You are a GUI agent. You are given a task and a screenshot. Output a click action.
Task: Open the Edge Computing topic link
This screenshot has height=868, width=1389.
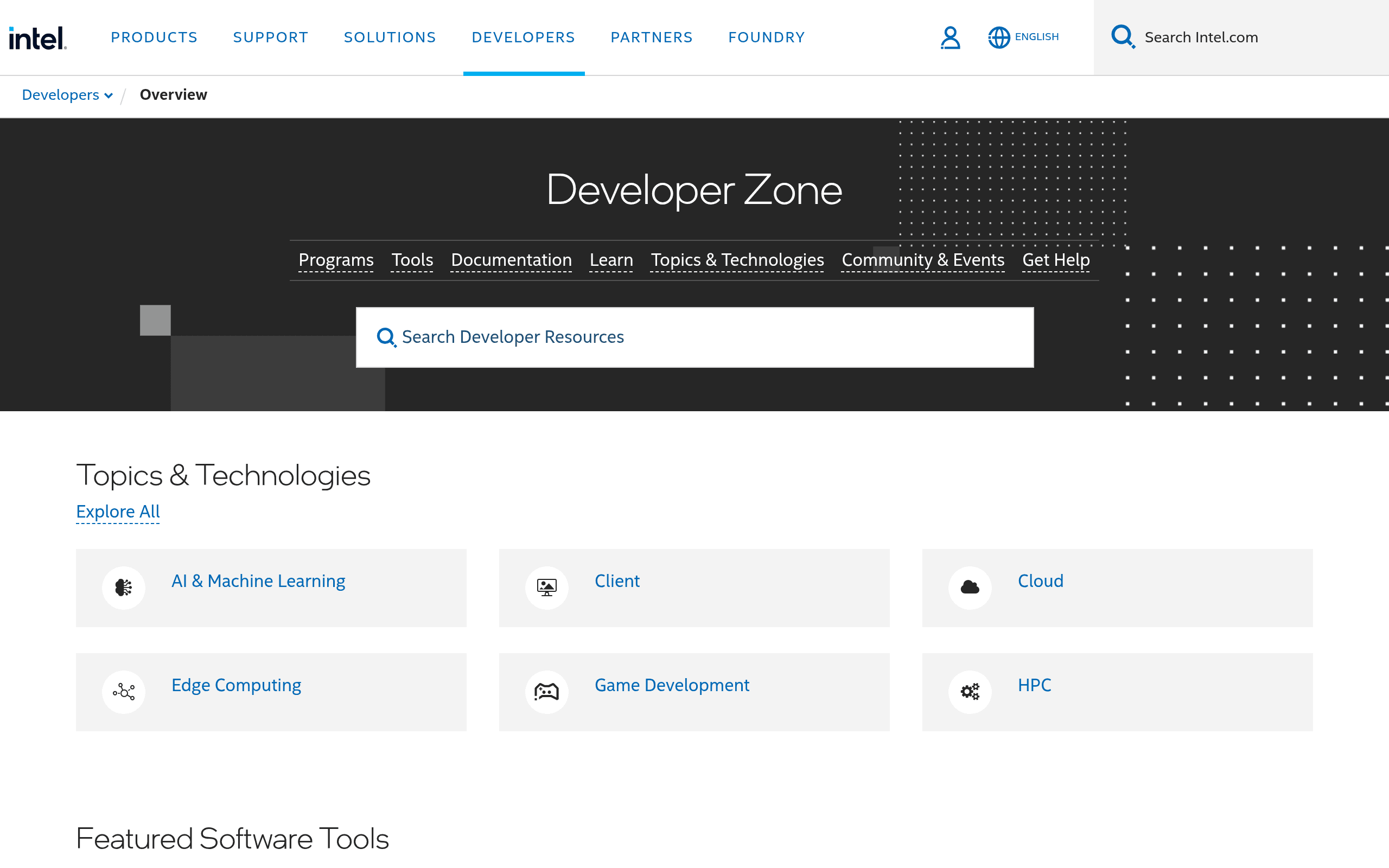click(x=236, y=685)
